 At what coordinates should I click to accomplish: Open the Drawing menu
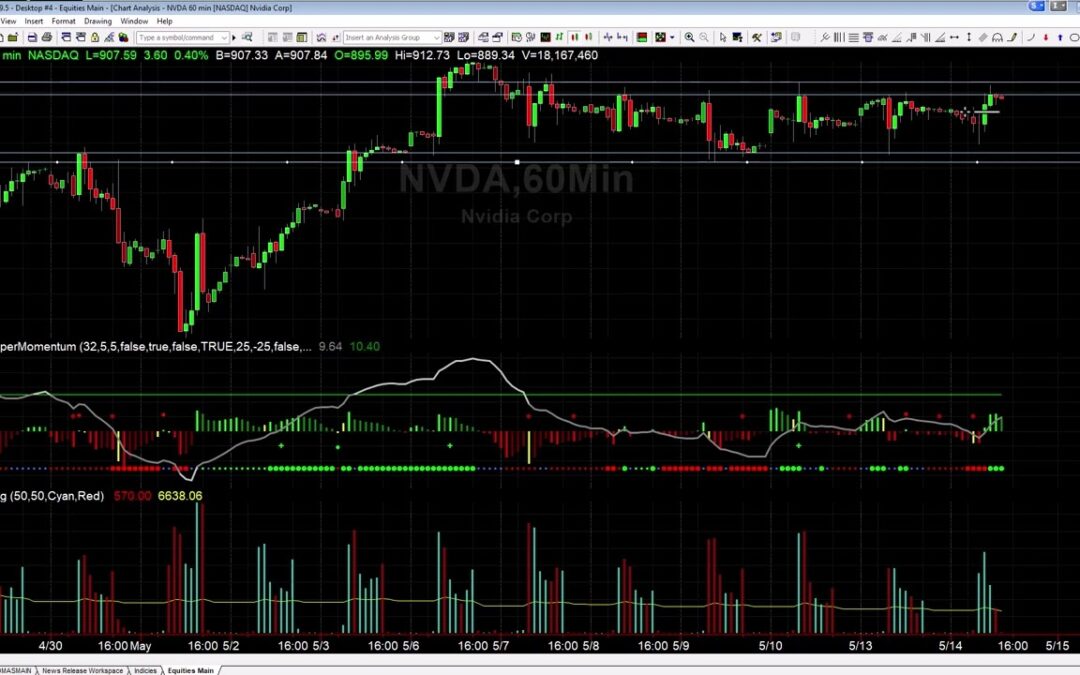pos(98,21)
